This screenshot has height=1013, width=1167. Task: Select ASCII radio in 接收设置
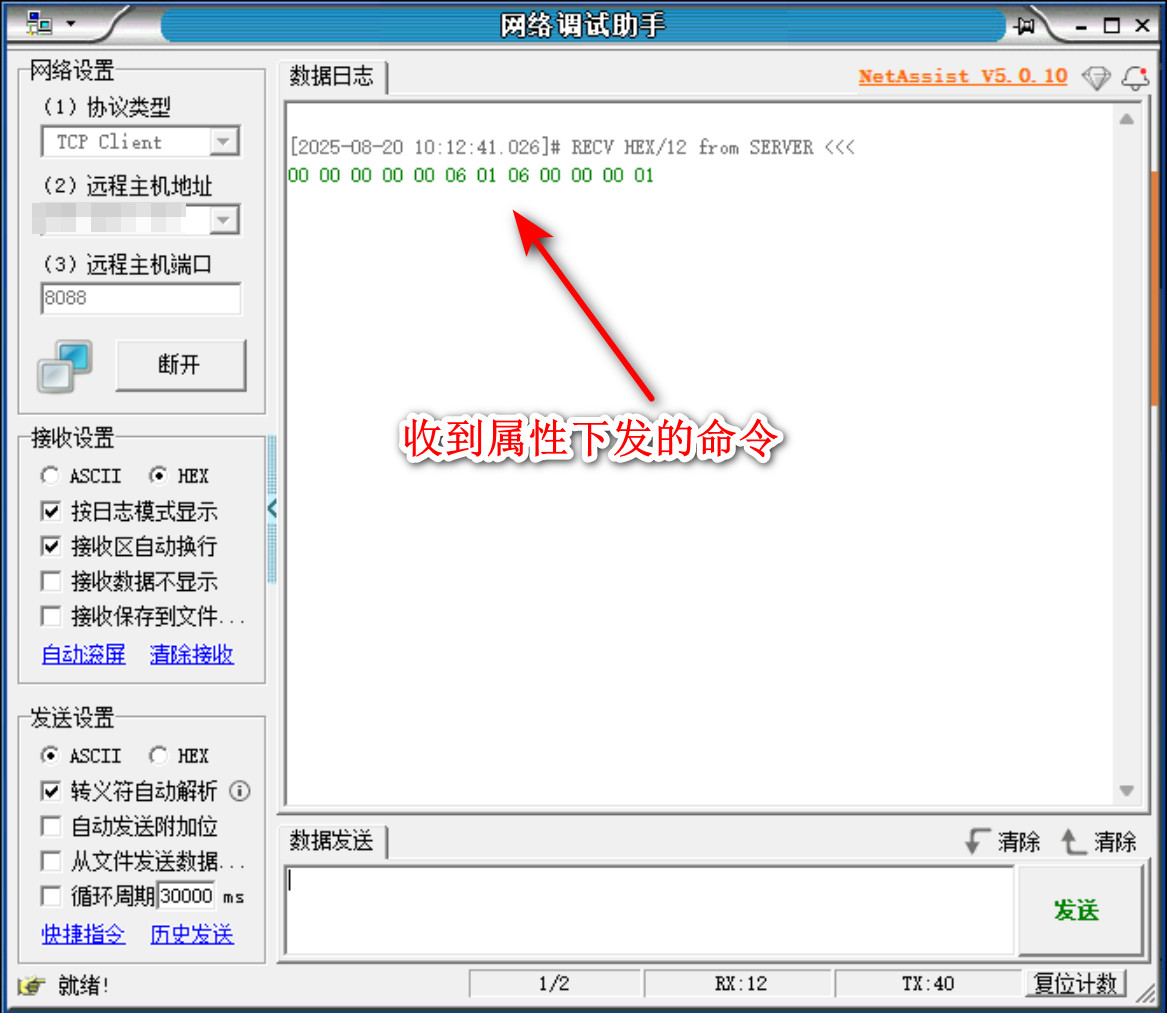(x=50, y=475)
